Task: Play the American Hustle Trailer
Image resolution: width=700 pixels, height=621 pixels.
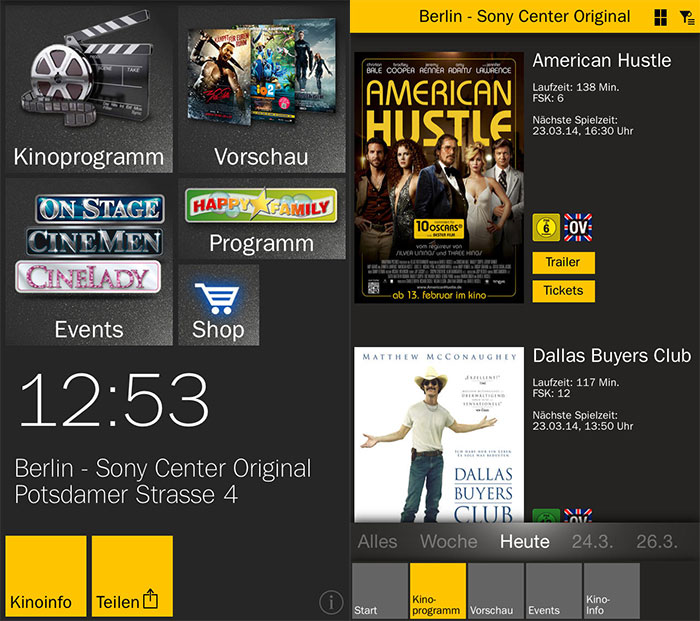Action: click(x=563, y=263)
